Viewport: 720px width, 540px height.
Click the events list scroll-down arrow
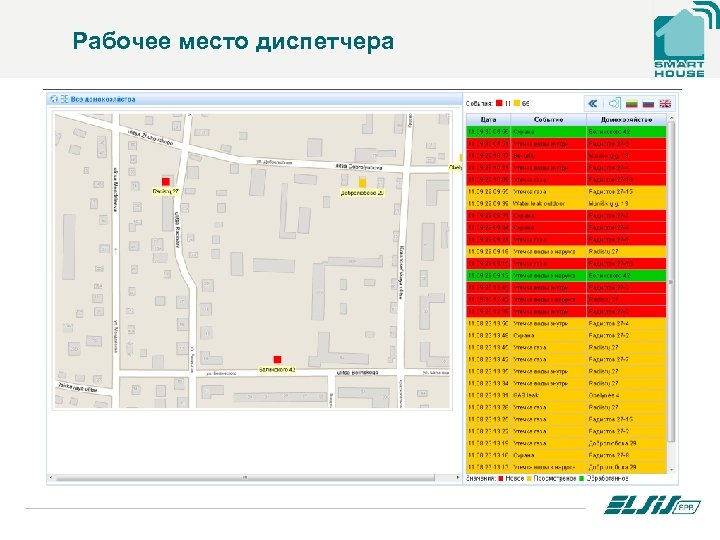tap(671, 470)
